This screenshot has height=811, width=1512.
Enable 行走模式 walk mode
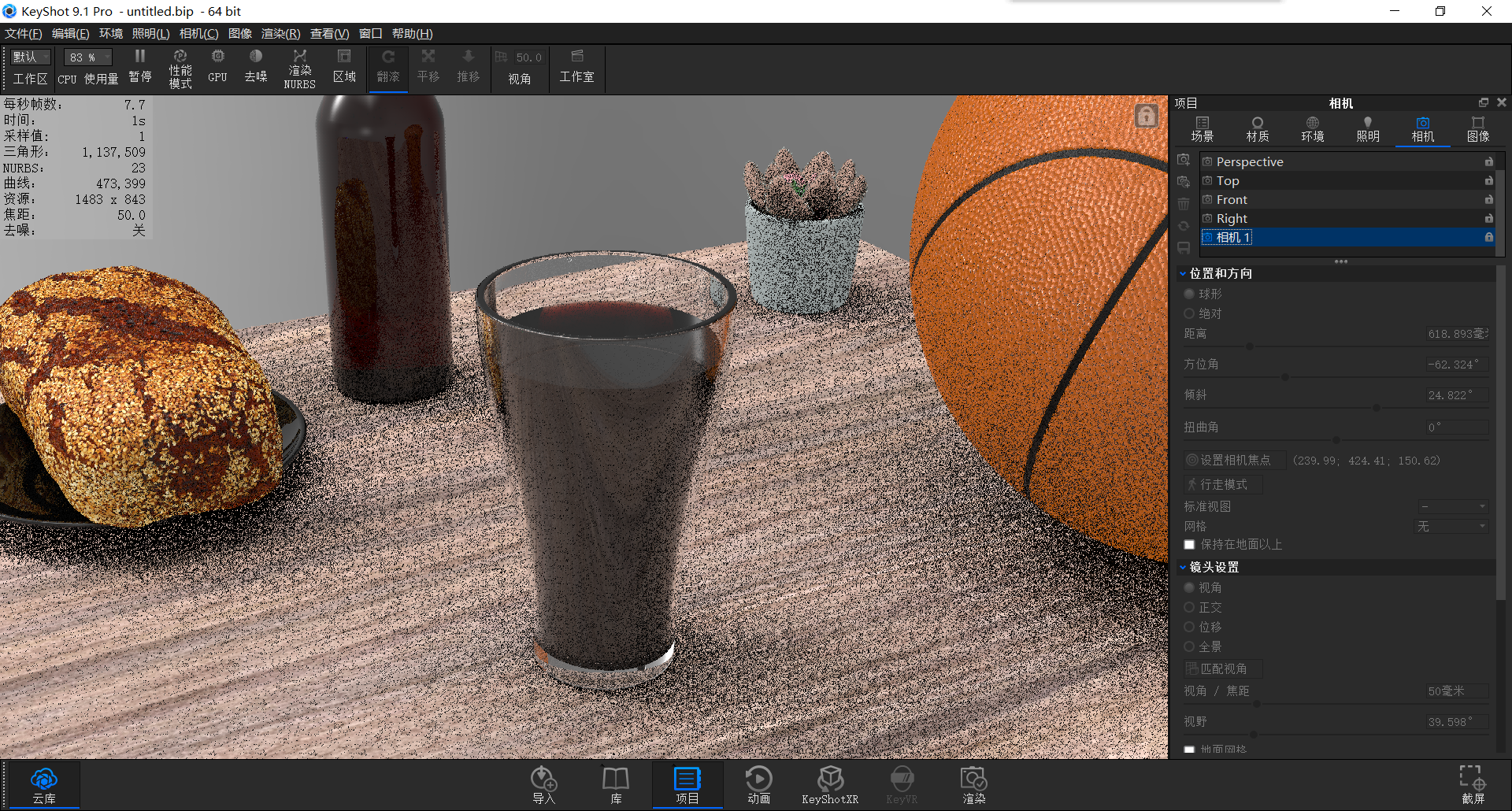click(x=1221, y=483)
